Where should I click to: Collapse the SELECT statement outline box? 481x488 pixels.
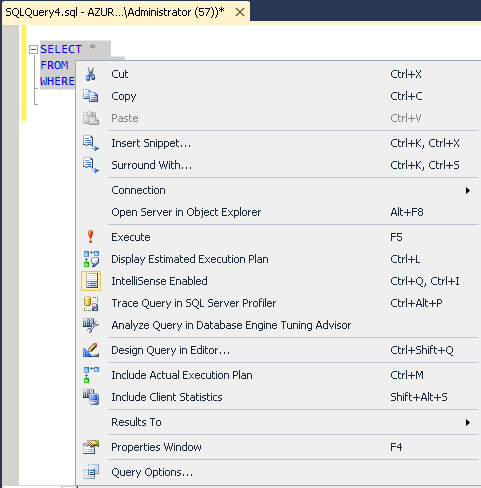tap(33, 49)
